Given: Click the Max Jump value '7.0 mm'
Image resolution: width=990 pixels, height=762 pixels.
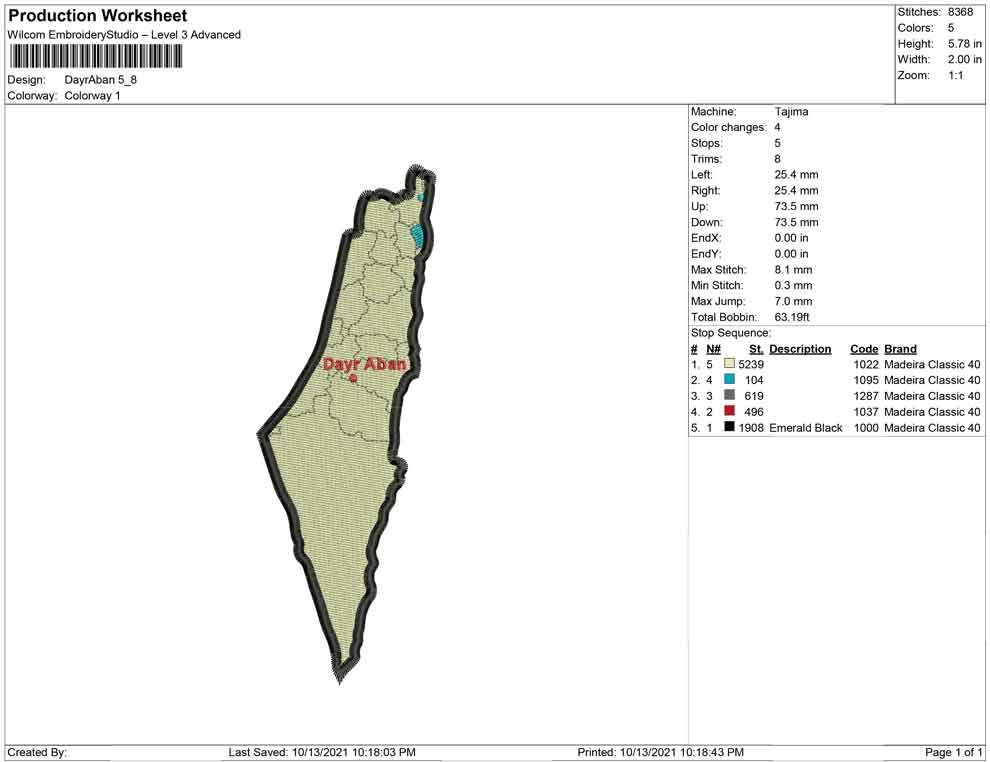Looking at the screenshot, I should coord(793,301).
